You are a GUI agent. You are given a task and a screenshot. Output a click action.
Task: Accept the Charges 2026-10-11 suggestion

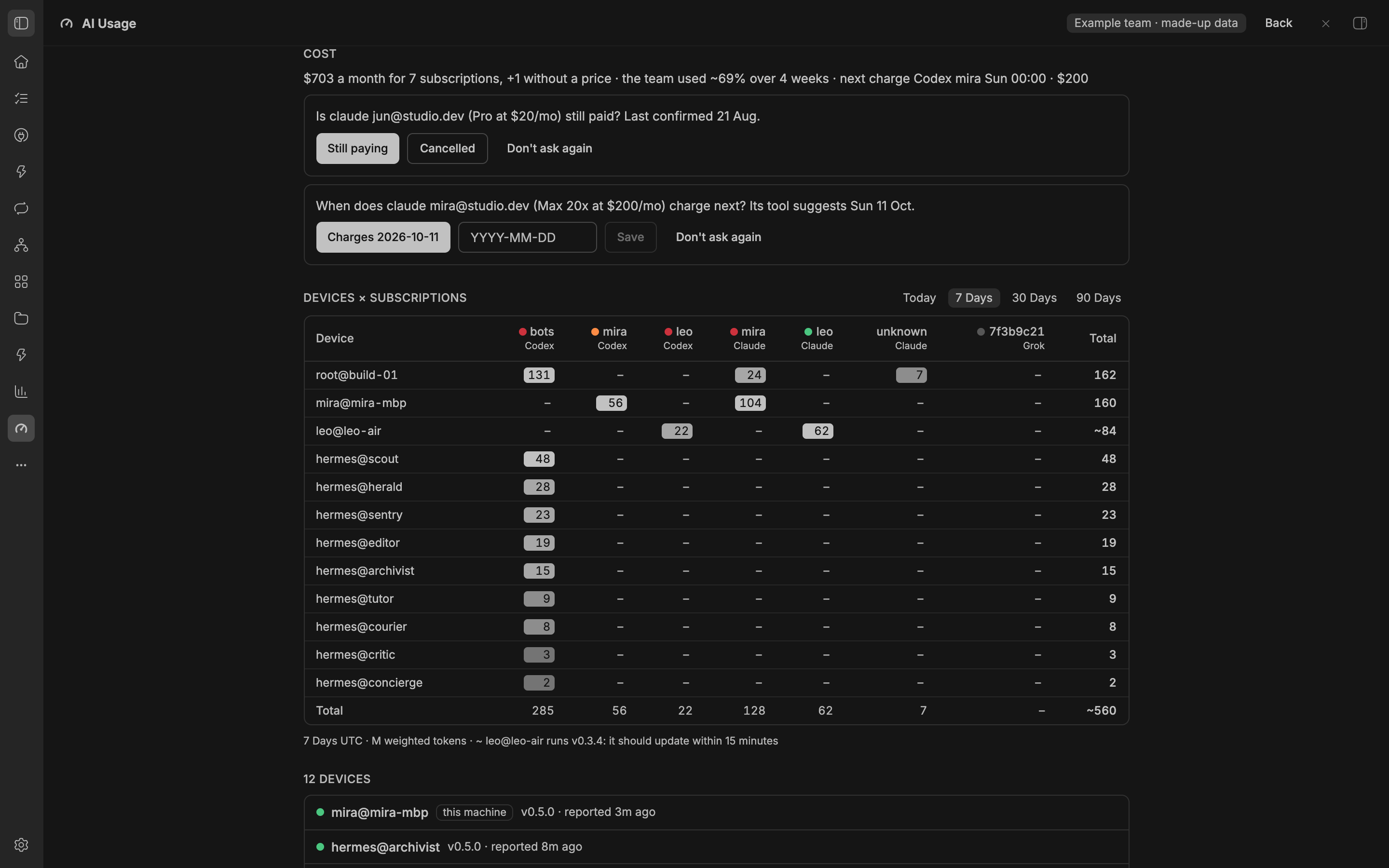[383, 237]
